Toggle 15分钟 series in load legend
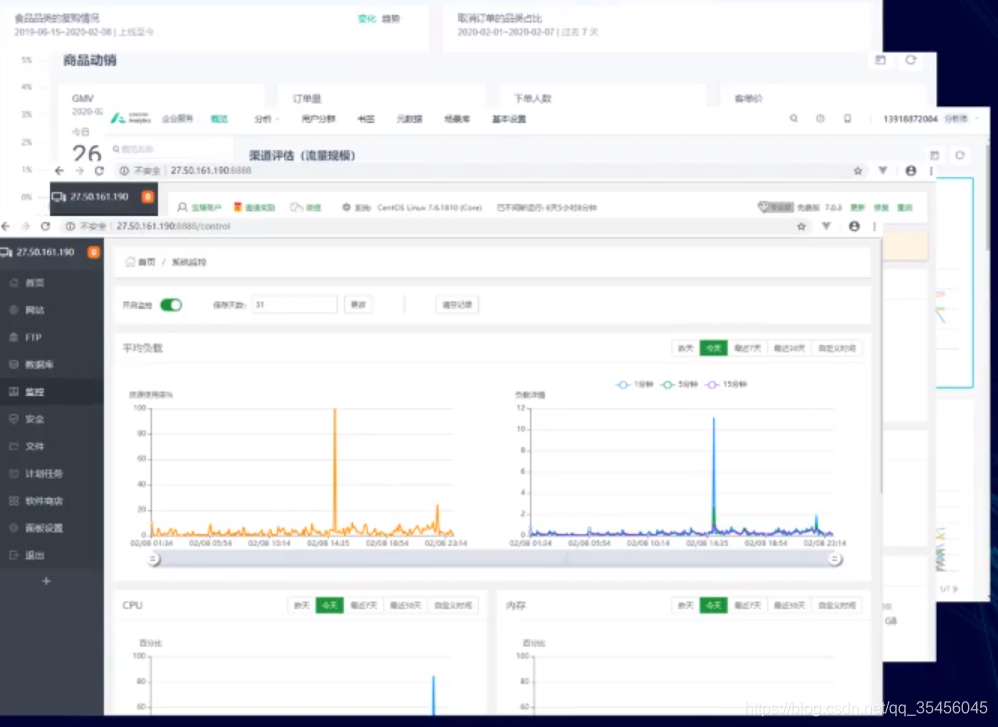 pos(726,385)
